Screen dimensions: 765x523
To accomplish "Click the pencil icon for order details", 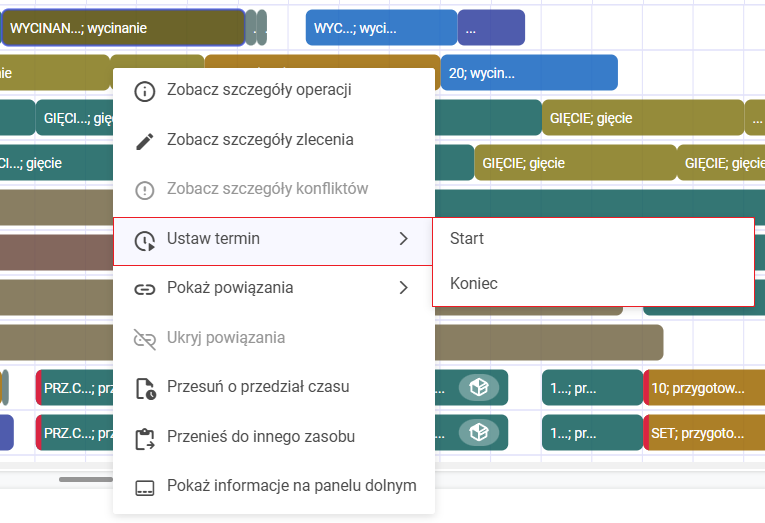I will (145, 140).
